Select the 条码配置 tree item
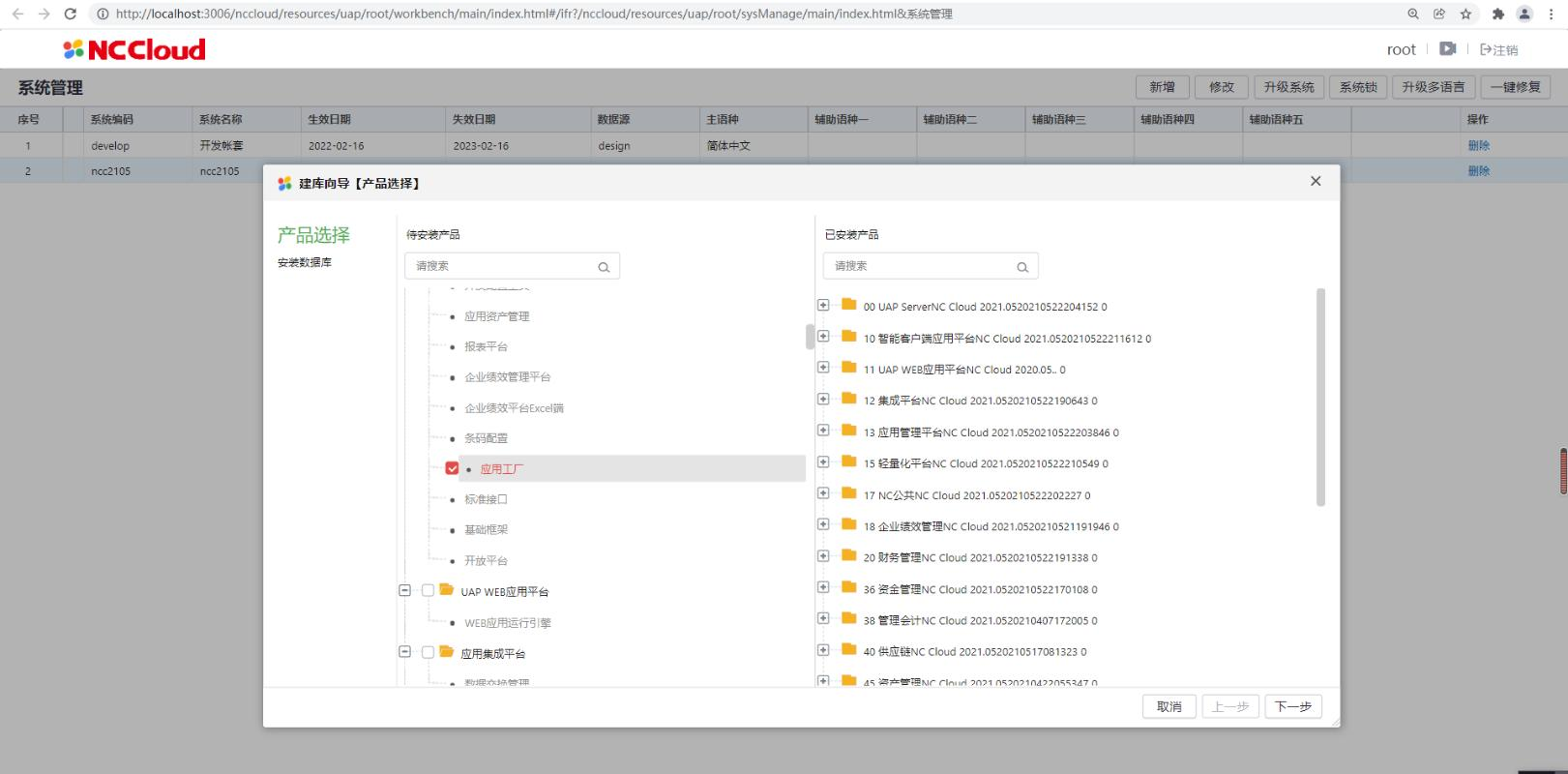The width and height of the screenshot is (1568, 774). coord(486,438)
